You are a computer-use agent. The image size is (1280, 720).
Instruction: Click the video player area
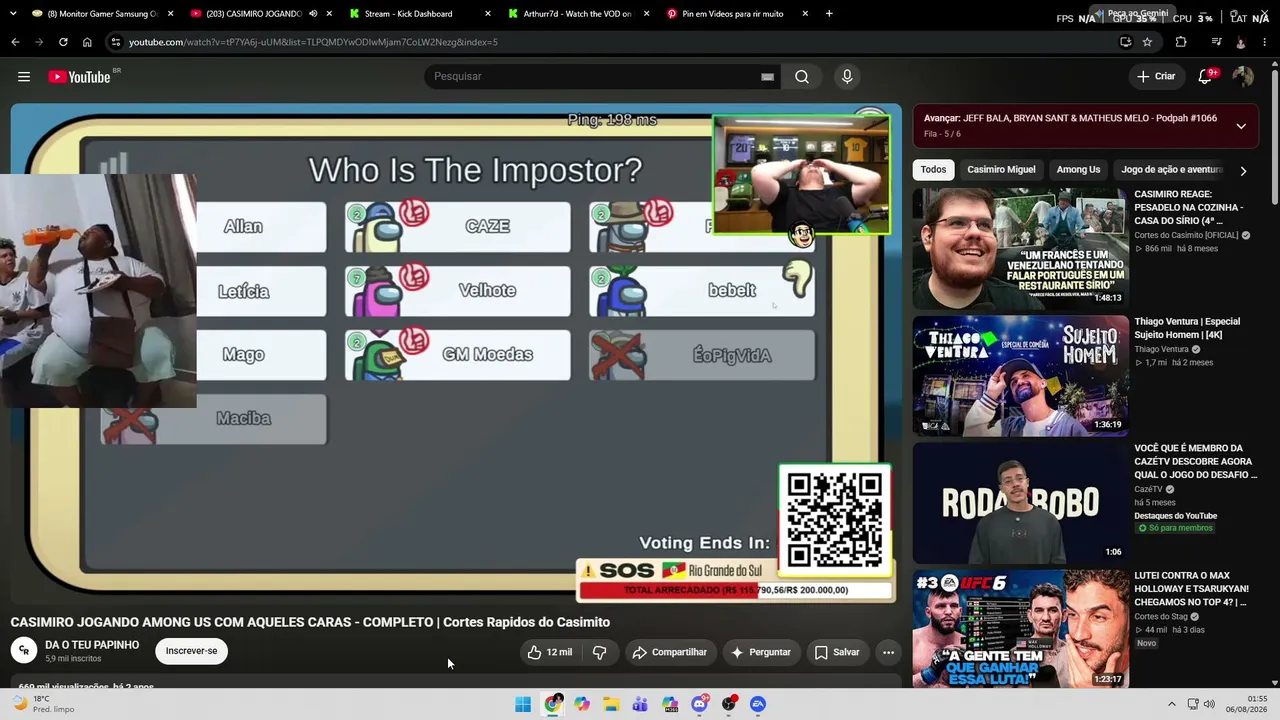(x=456, y=354)
